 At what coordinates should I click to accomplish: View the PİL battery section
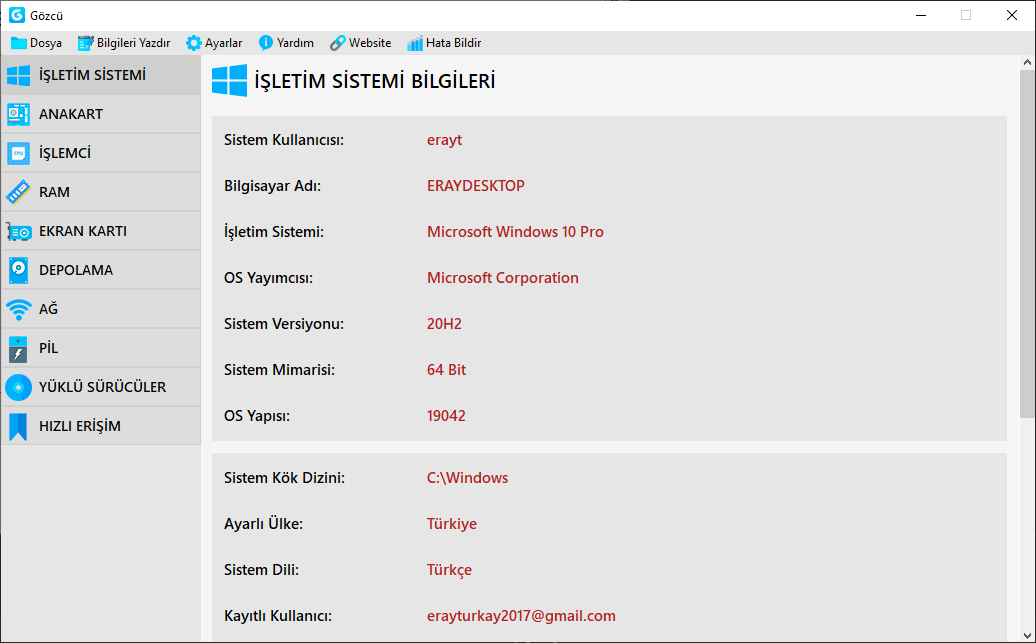coord(100,348)
